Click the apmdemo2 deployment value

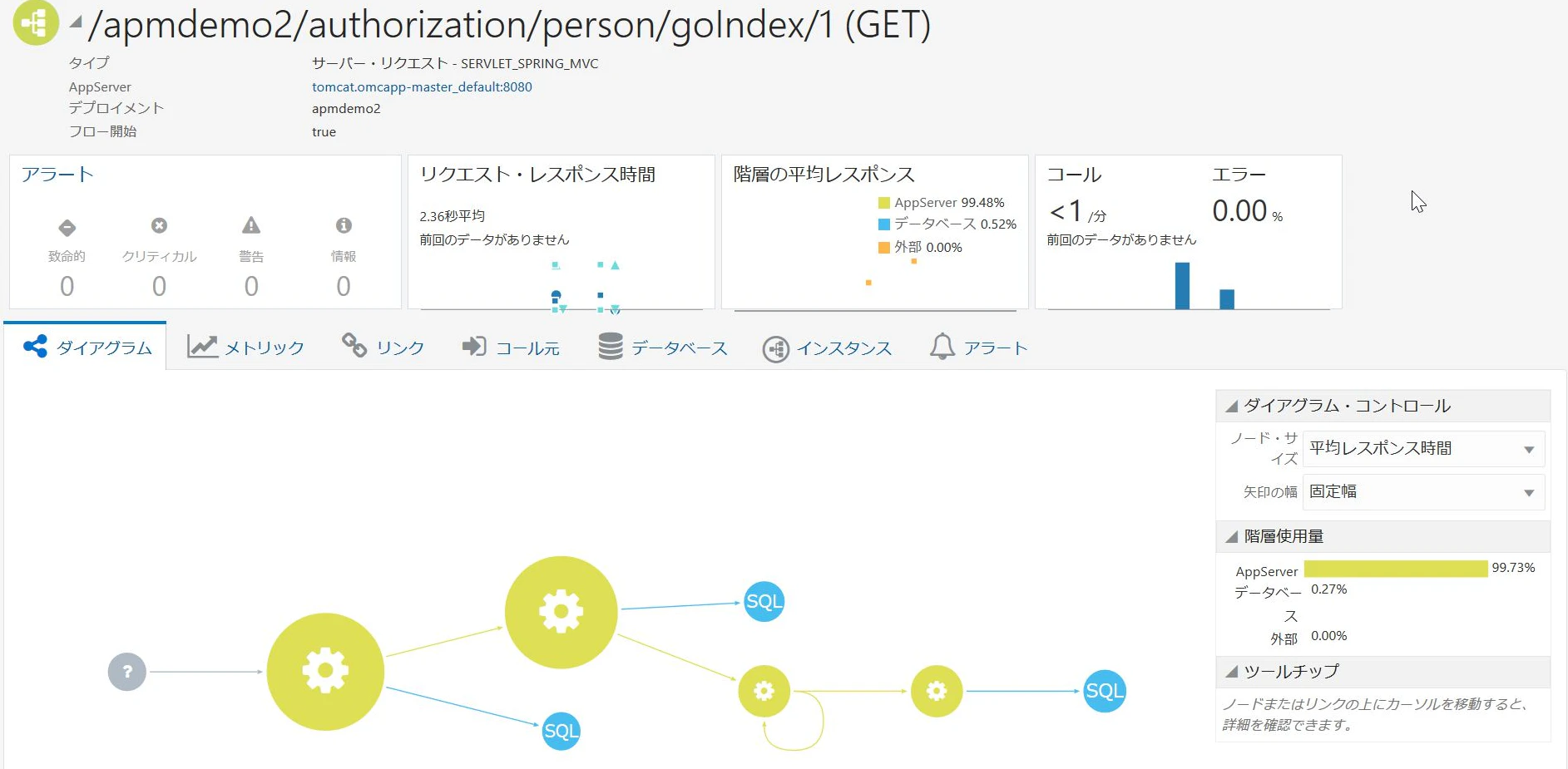[x=346, y=109]
